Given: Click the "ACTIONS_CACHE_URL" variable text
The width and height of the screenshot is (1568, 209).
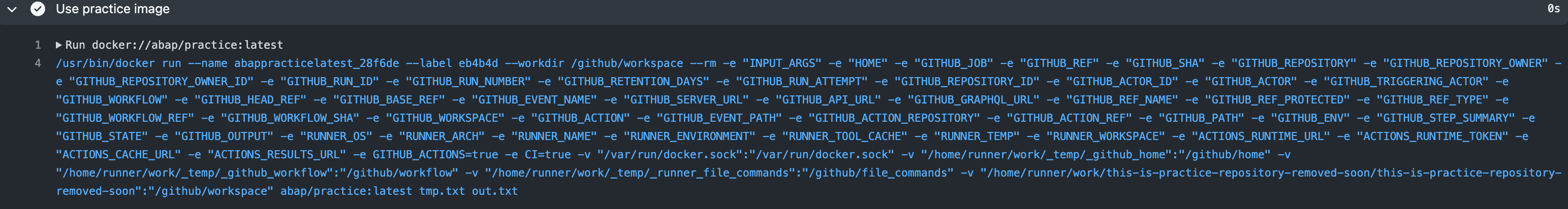Looking at the screenshot, I should point(119,154).
